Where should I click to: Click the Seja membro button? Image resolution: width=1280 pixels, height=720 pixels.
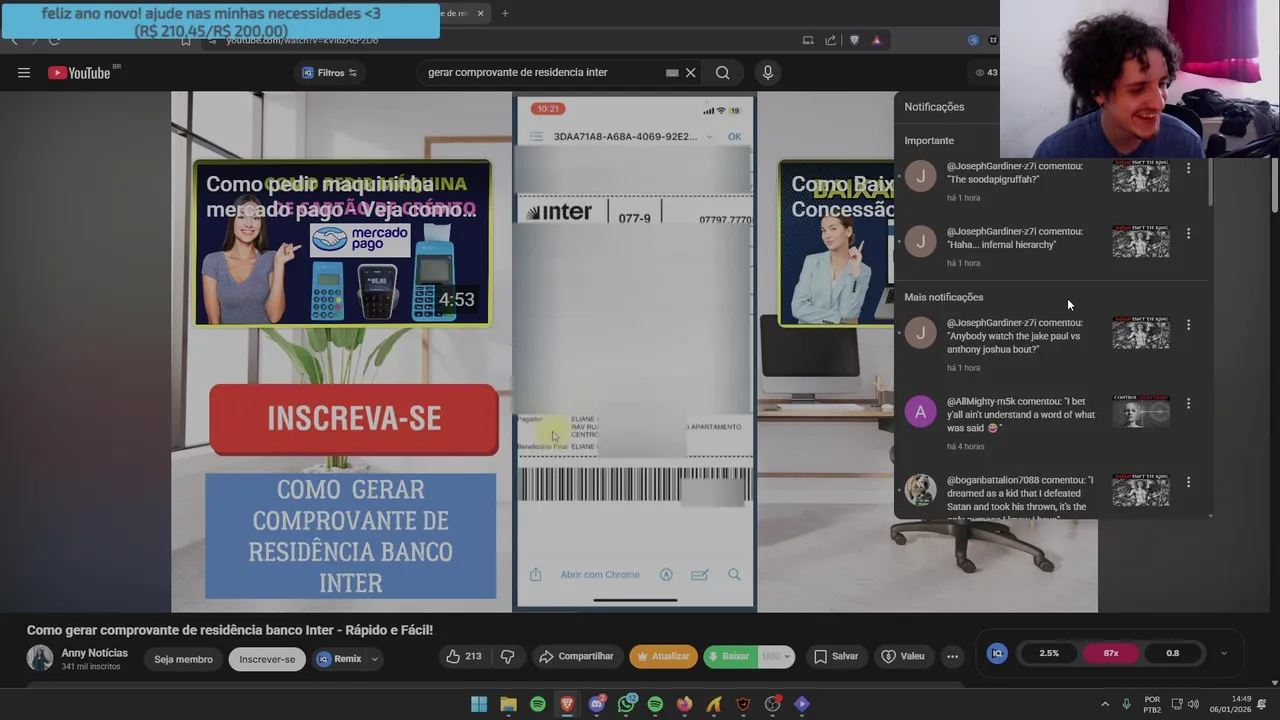(x=183, y=659)
